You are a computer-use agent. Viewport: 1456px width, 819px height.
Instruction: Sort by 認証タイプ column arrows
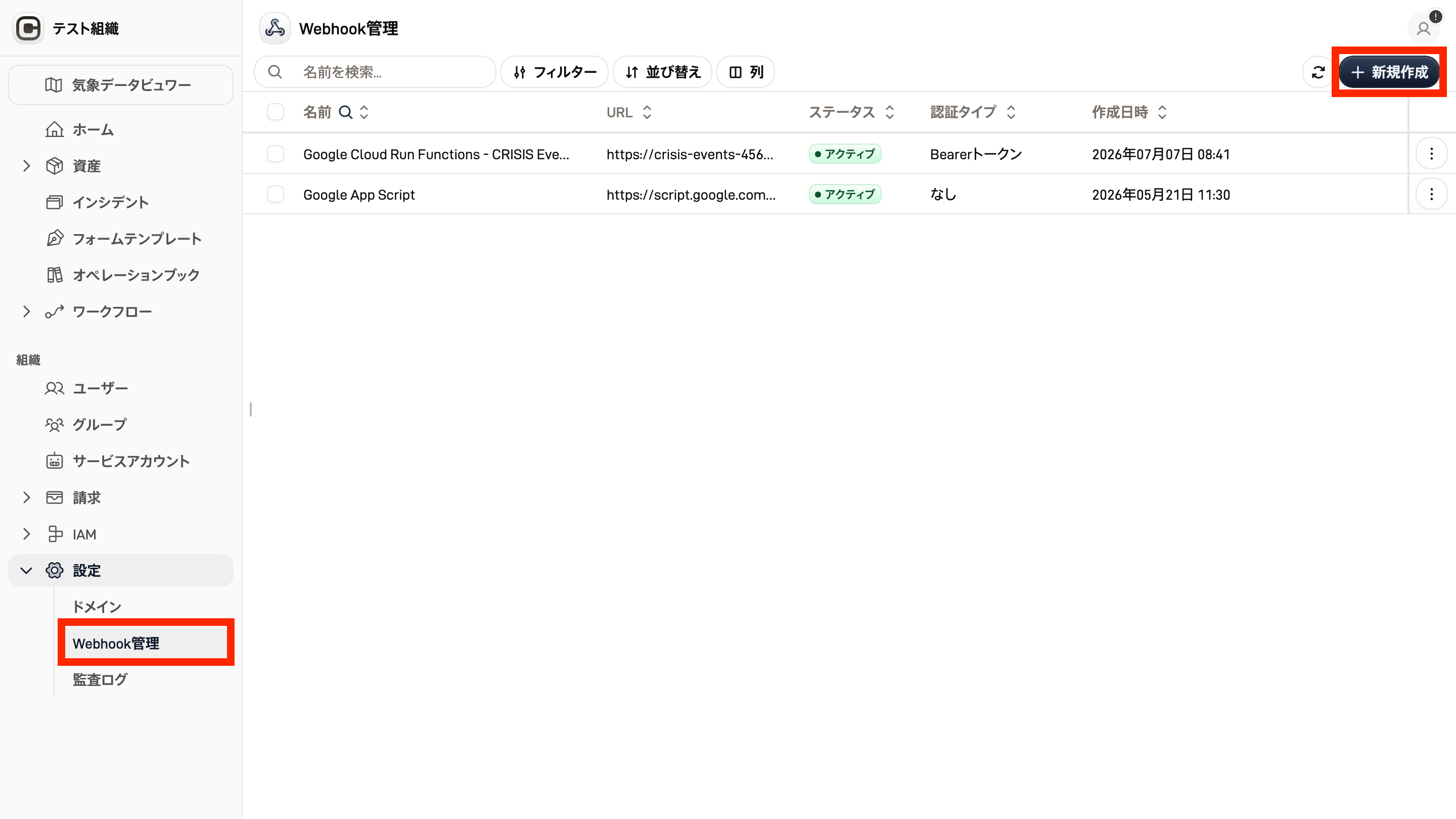tap(1011, 112)
